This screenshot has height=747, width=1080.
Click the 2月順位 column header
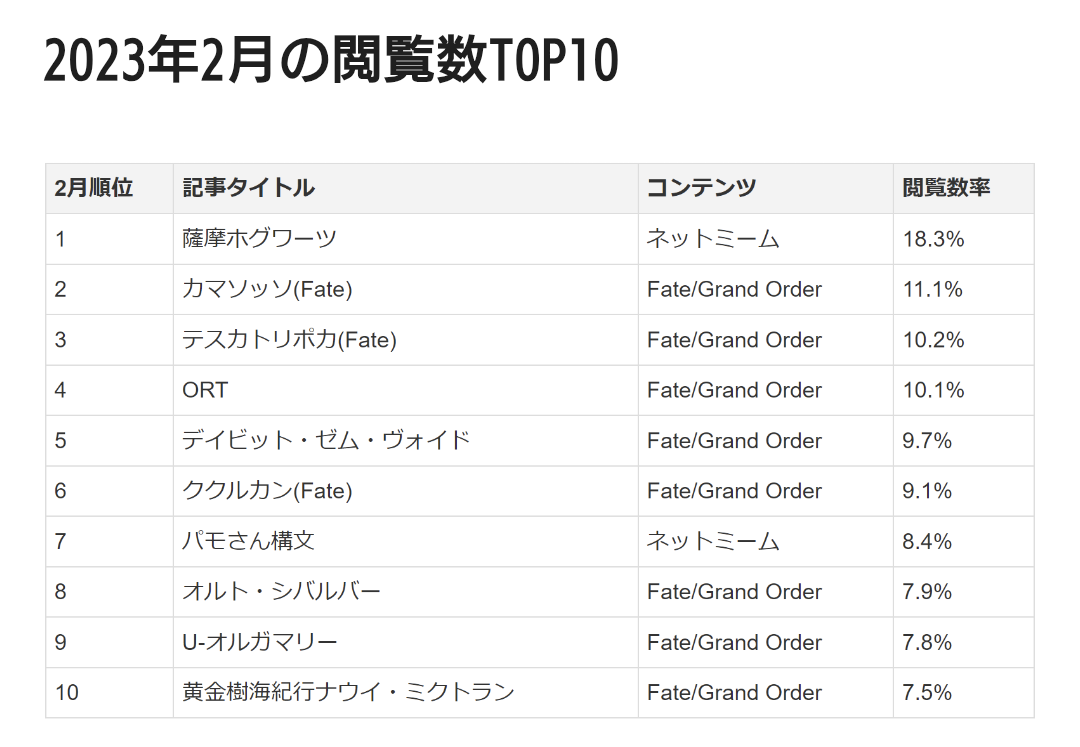click(94, 188)
